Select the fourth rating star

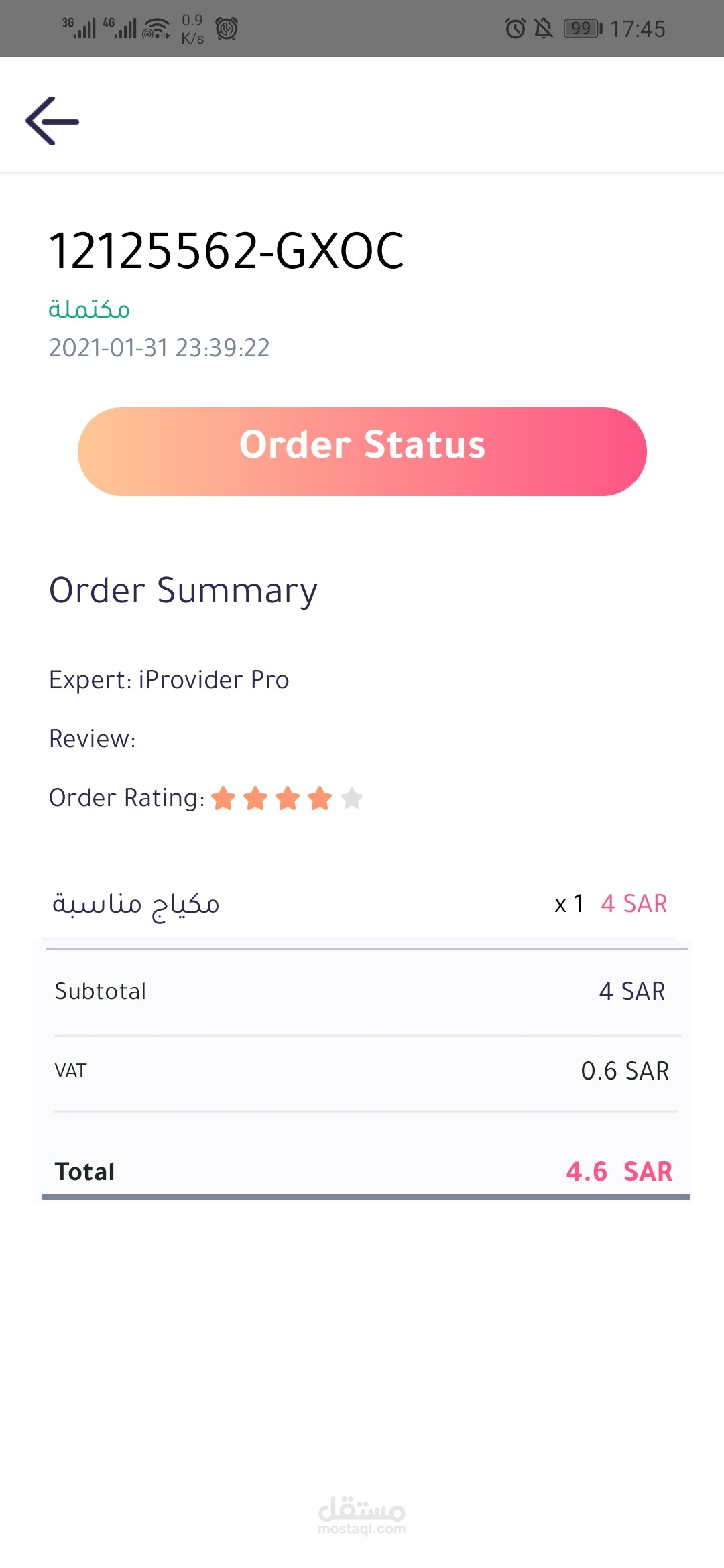[320, 798]
